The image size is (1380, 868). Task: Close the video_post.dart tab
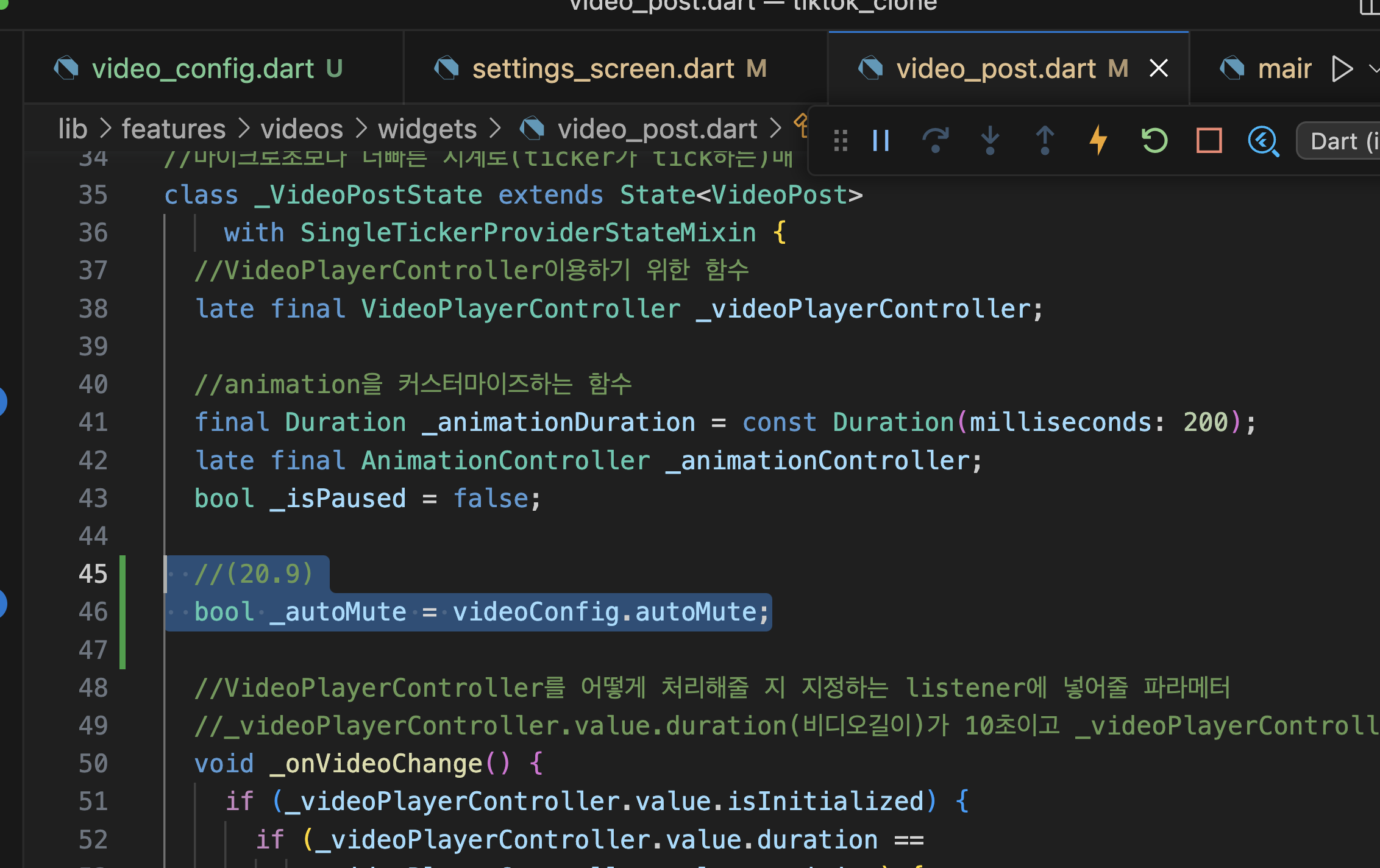pos(1158,68)
